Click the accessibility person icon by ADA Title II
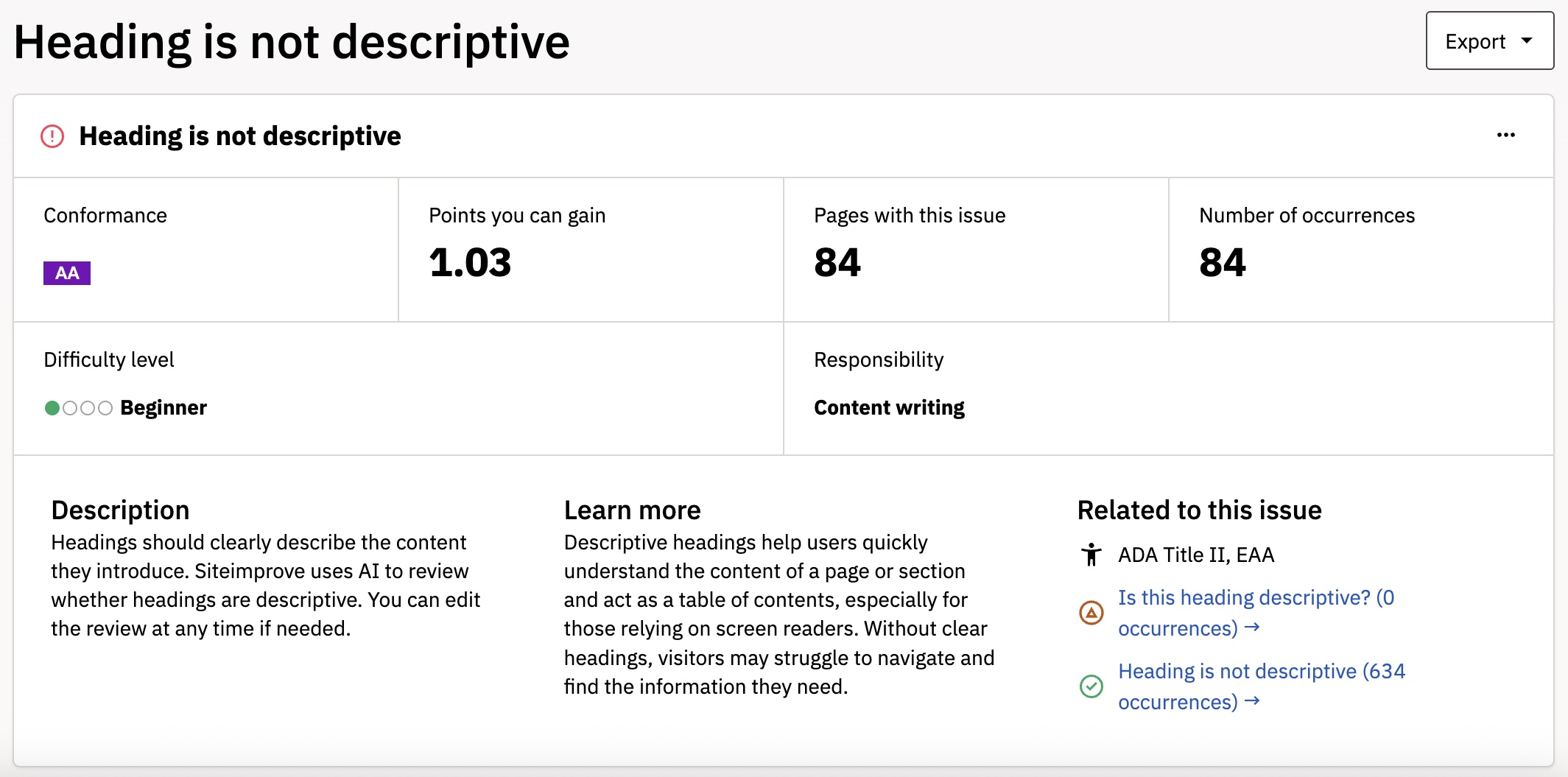This screenshot has height=777, width=1568. pos(1091,555)
